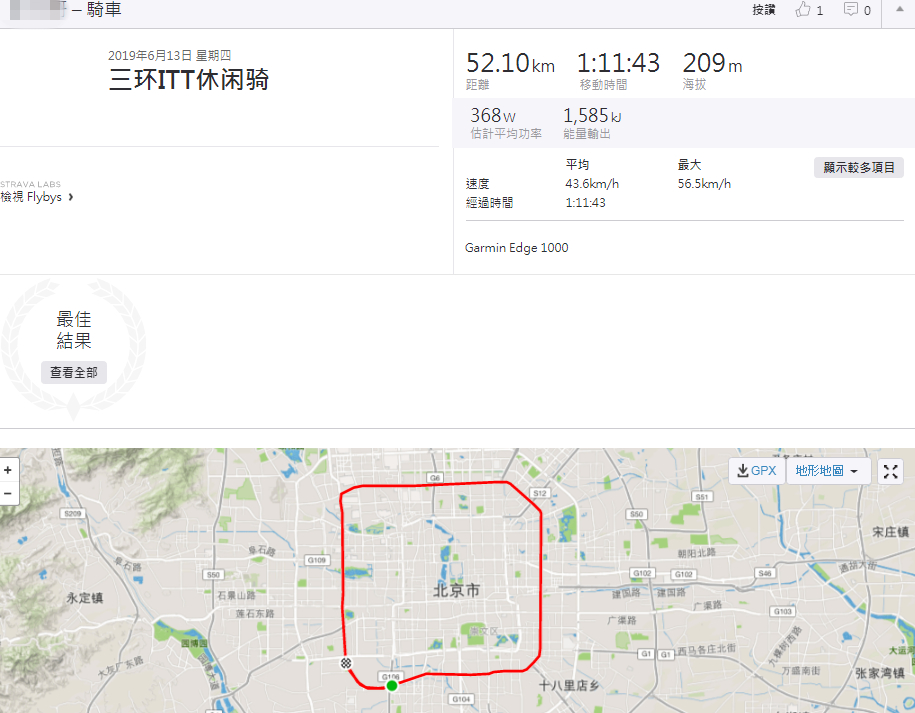Image resolution: width=915 pixels, height=713 pixels.
Task: View all best results with 查看全部
Action: (x=74, y=372)
